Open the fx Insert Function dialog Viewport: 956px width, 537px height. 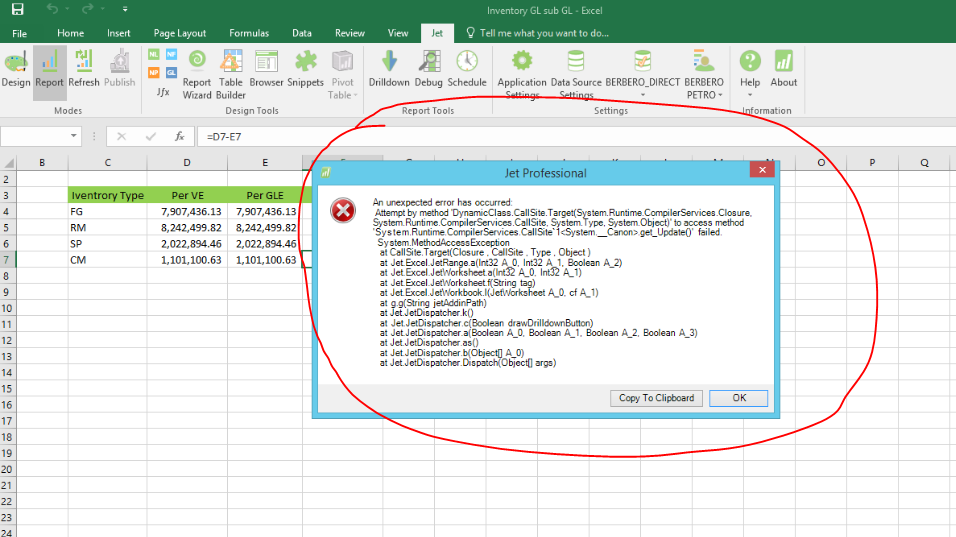179,137
